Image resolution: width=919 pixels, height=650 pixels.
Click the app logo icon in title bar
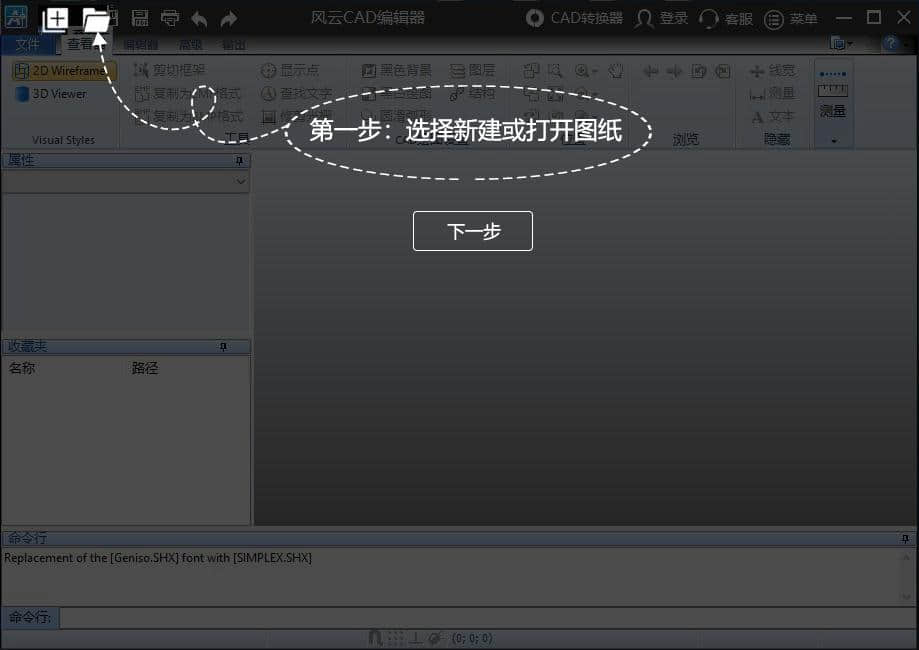click(x=15, y=18)
